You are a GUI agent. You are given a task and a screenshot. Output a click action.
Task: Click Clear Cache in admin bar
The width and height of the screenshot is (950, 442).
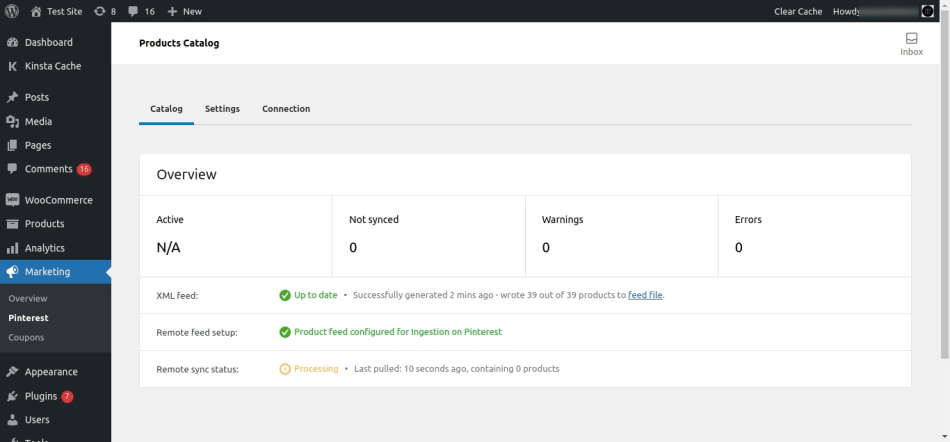point(799,11)
